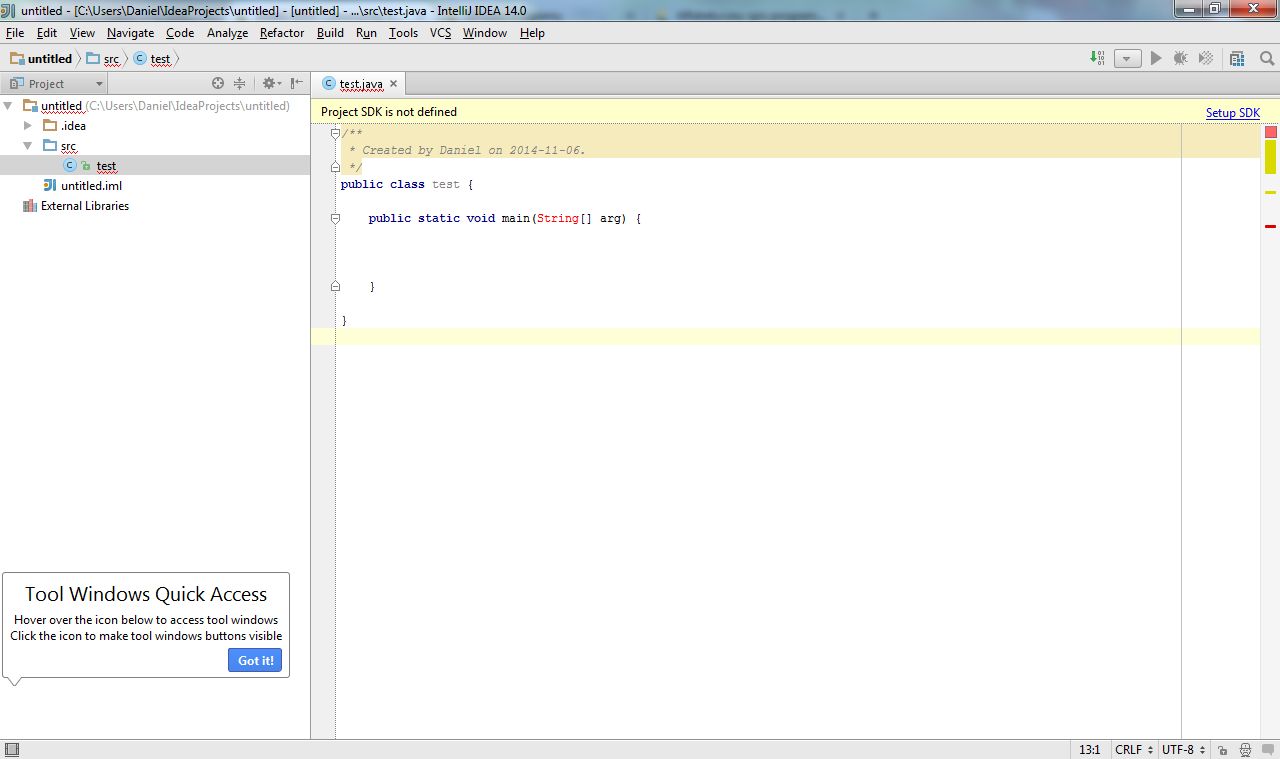Click the red error stripe marker on the right
Screen dimensions: 1280x759
(1270, 225)
